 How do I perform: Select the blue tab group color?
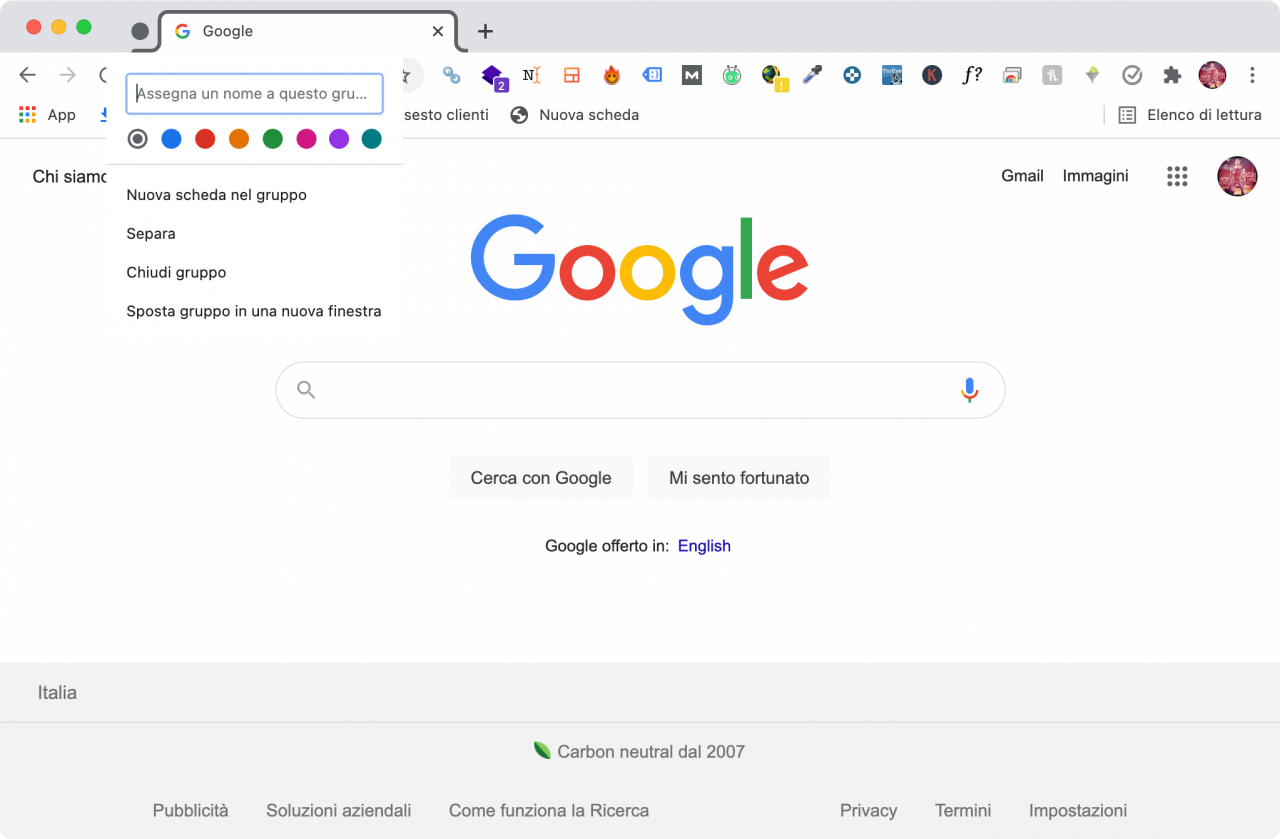tap(171, 139)
